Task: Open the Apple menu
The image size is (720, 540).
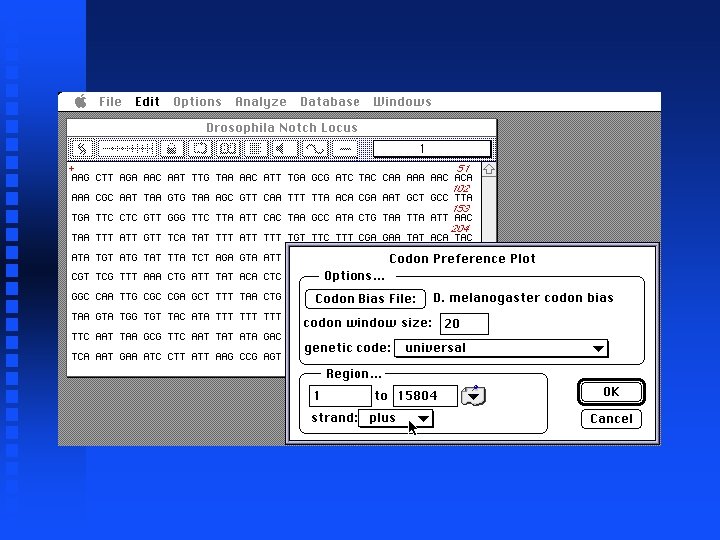Action: (81, 101)
